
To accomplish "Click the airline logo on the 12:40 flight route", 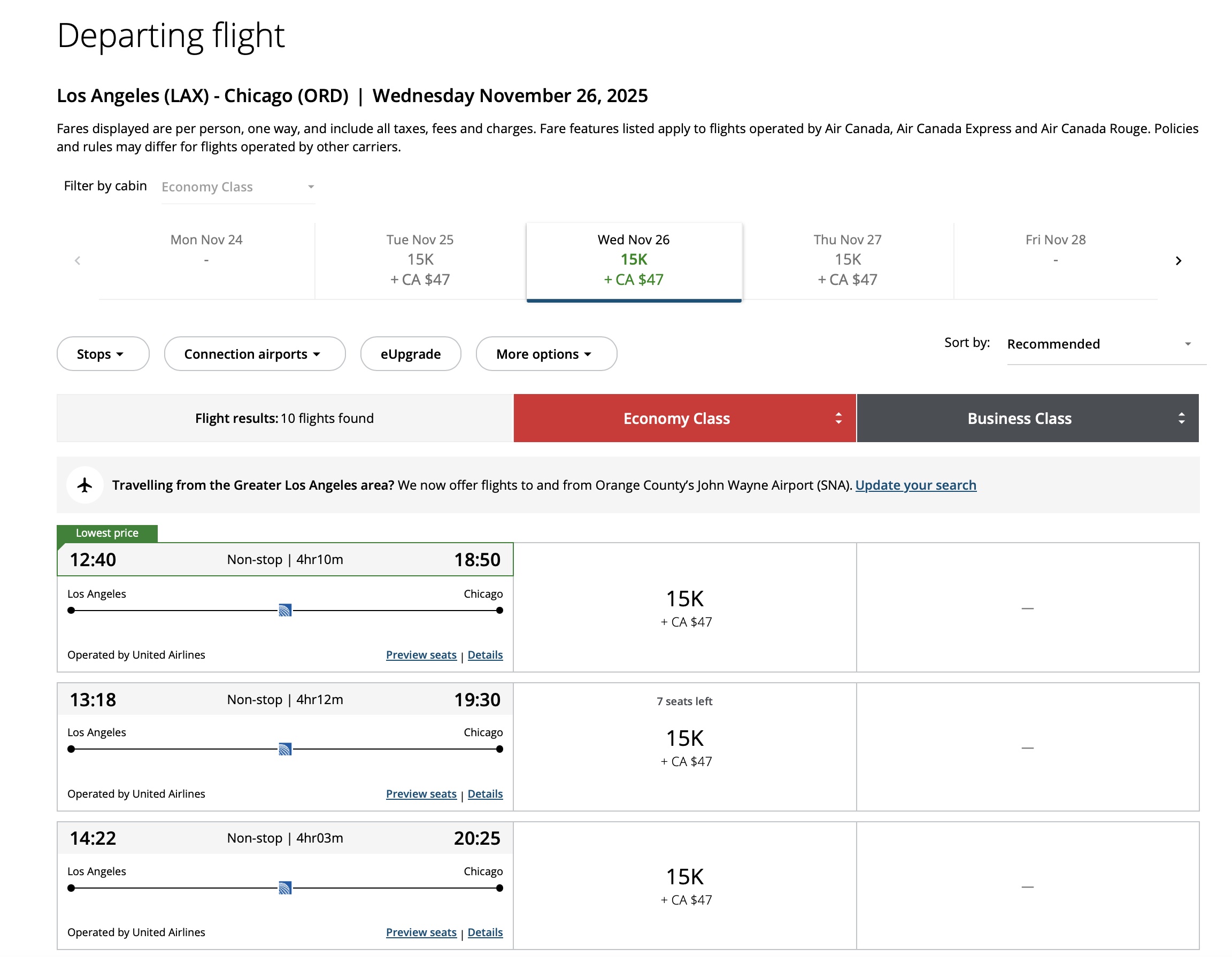I will click(x=286, y=609).
